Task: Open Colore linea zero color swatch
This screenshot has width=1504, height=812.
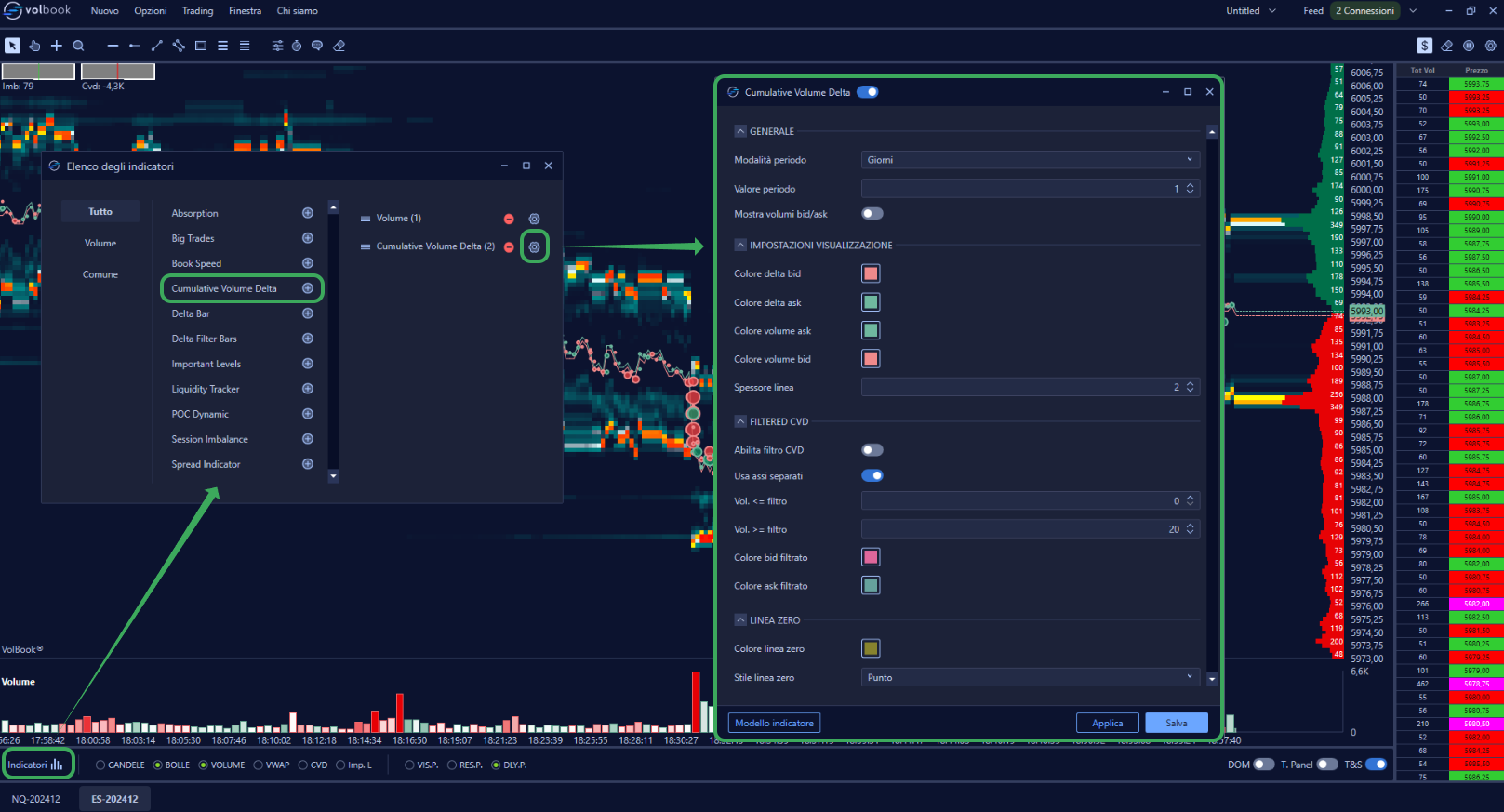Action: [x=871, y=648]
